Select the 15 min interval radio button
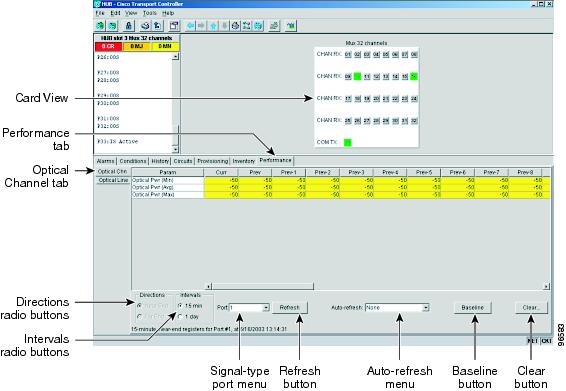 click(x=180, y=306)
